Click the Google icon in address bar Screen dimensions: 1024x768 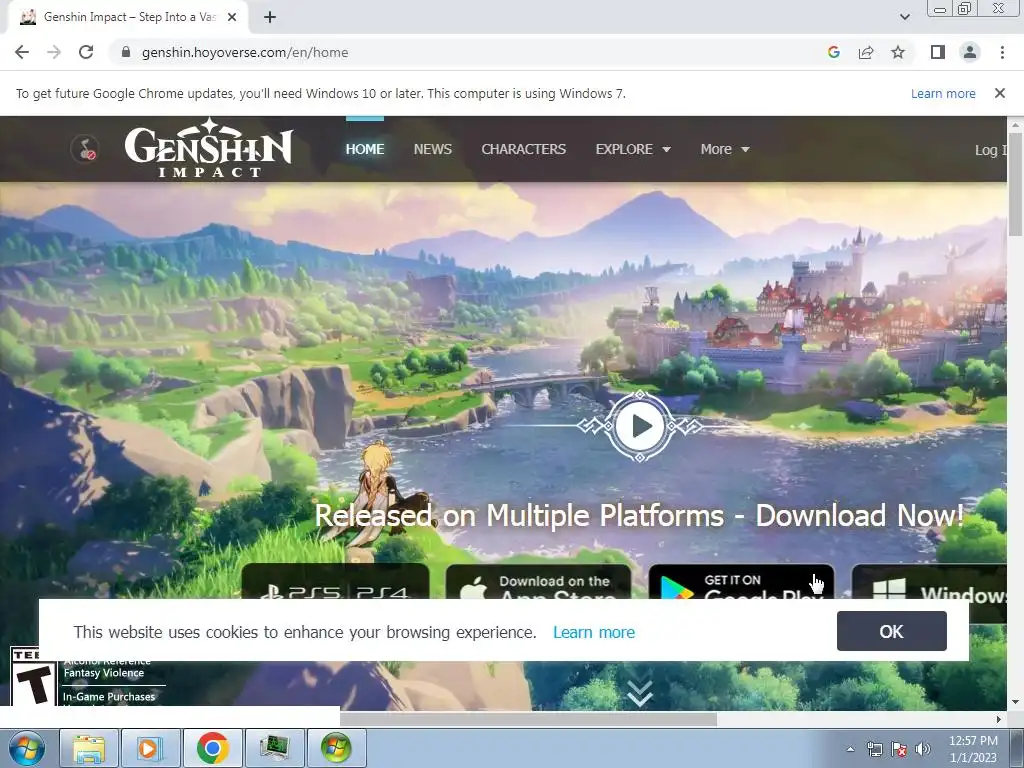tap(833, 52)
